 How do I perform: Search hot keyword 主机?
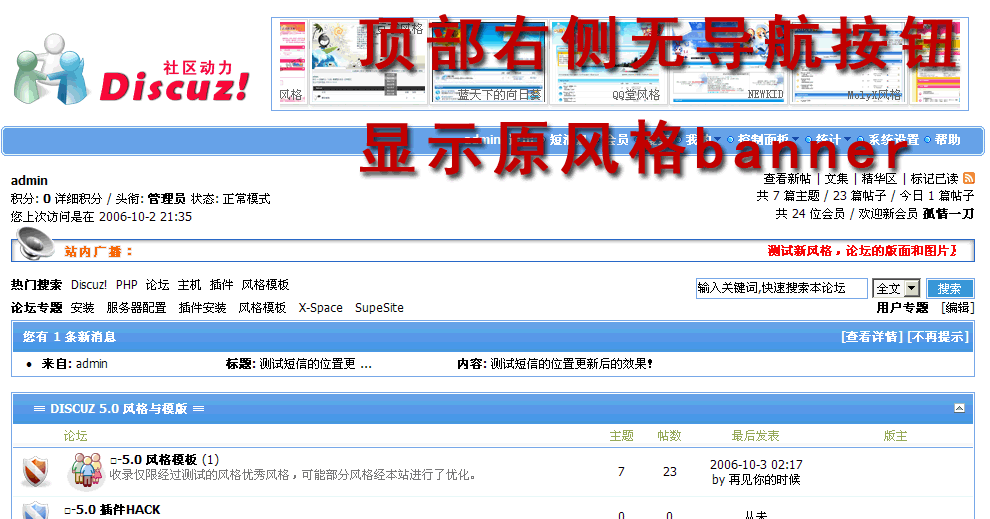click(189, 285)
